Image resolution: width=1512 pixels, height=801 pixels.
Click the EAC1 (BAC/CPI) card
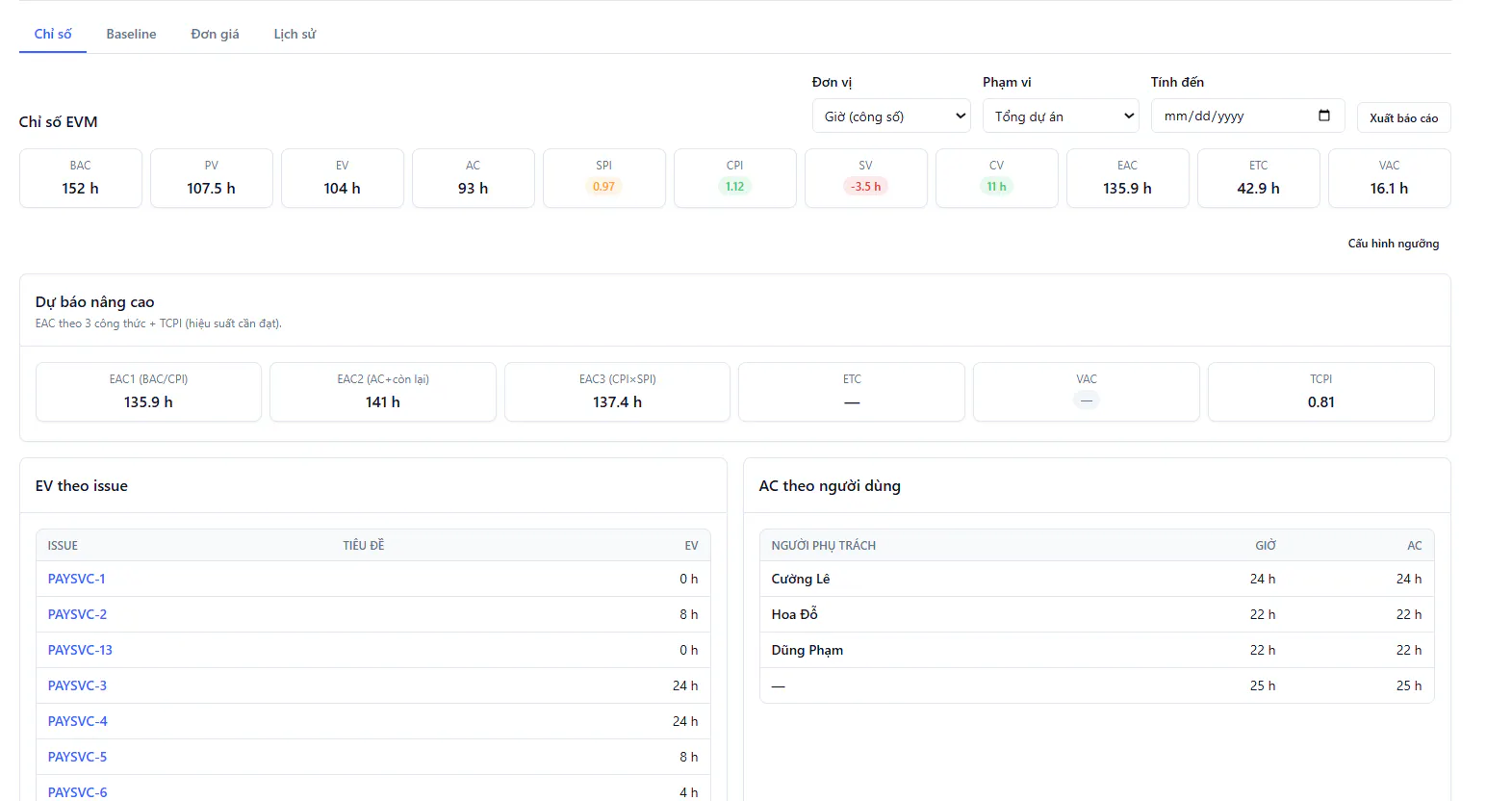[x=148, y=392]
